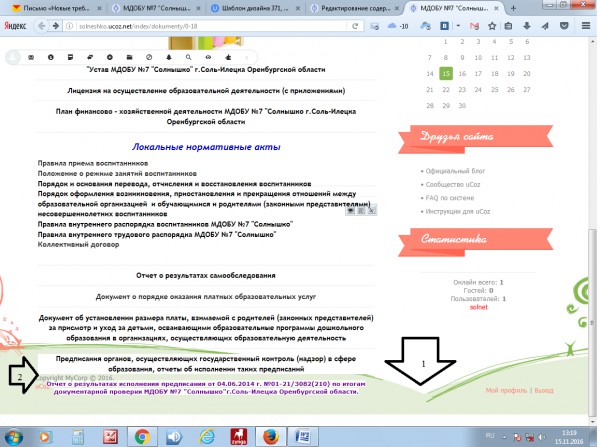This screenshot has height=447, width=600.
Task: Click the uCoz admin bar eye icon
Action: click(208, 57)
